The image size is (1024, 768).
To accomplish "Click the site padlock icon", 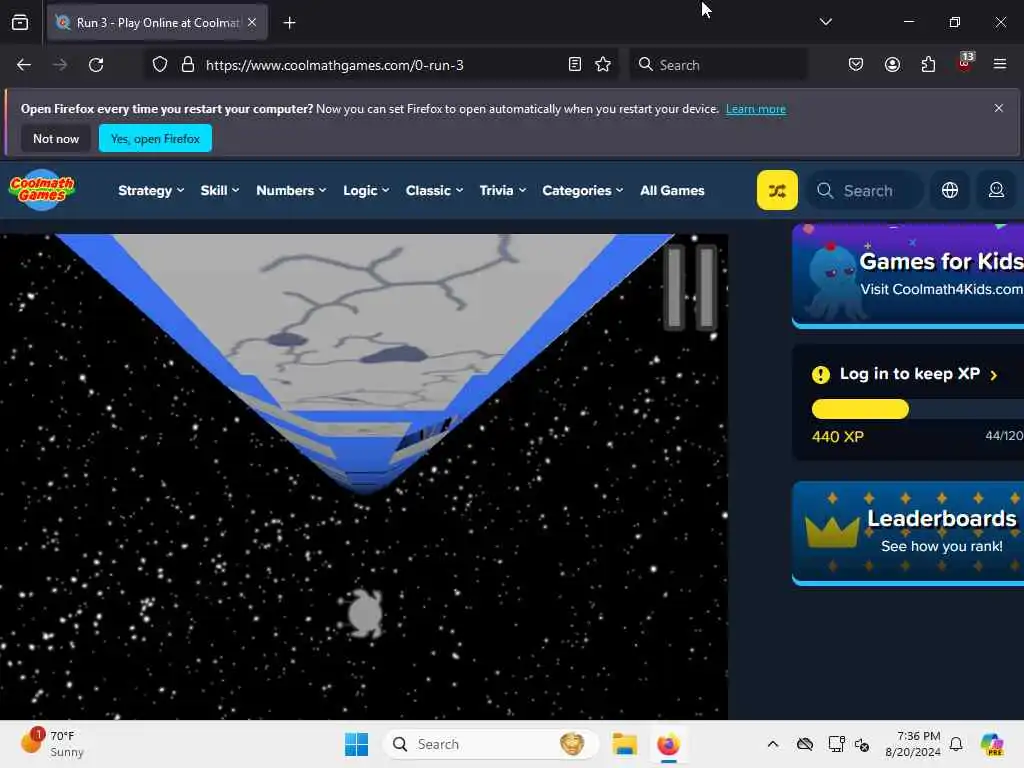I will click(187, 65).
